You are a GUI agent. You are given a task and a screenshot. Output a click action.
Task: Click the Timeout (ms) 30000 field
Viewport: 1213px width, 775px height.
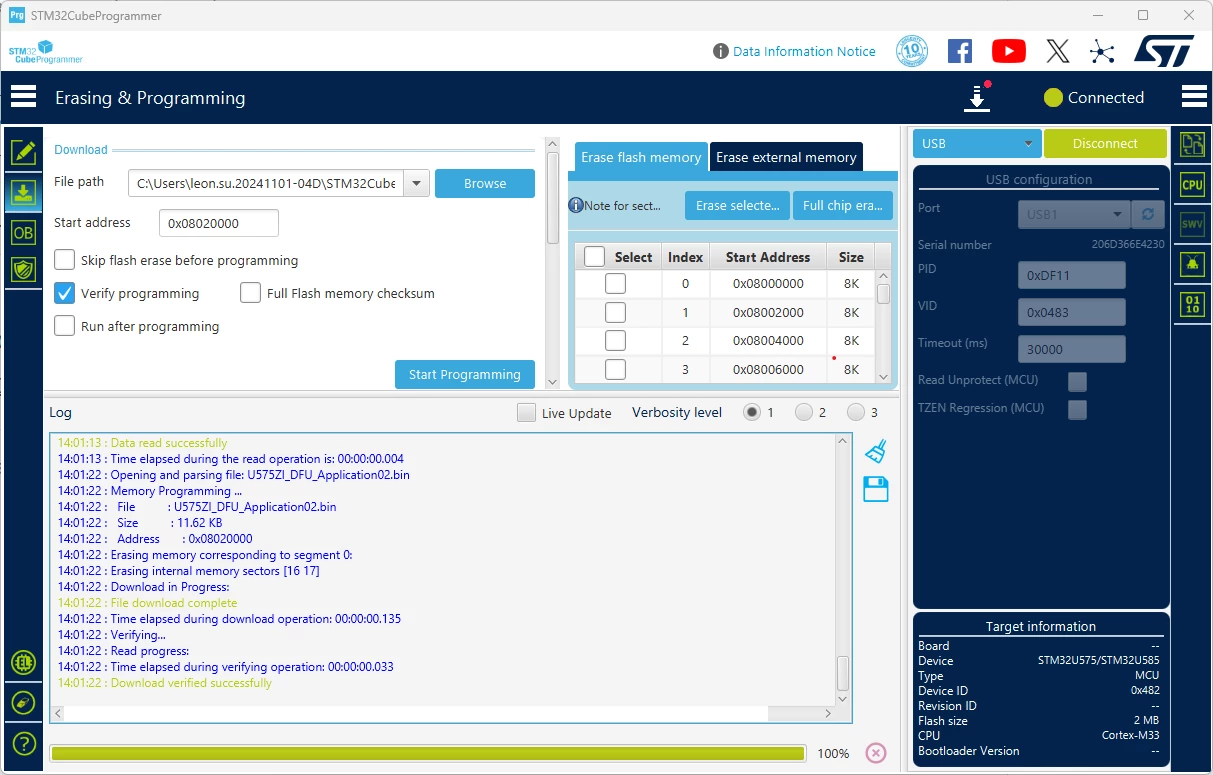click(x=1072, y=349)
